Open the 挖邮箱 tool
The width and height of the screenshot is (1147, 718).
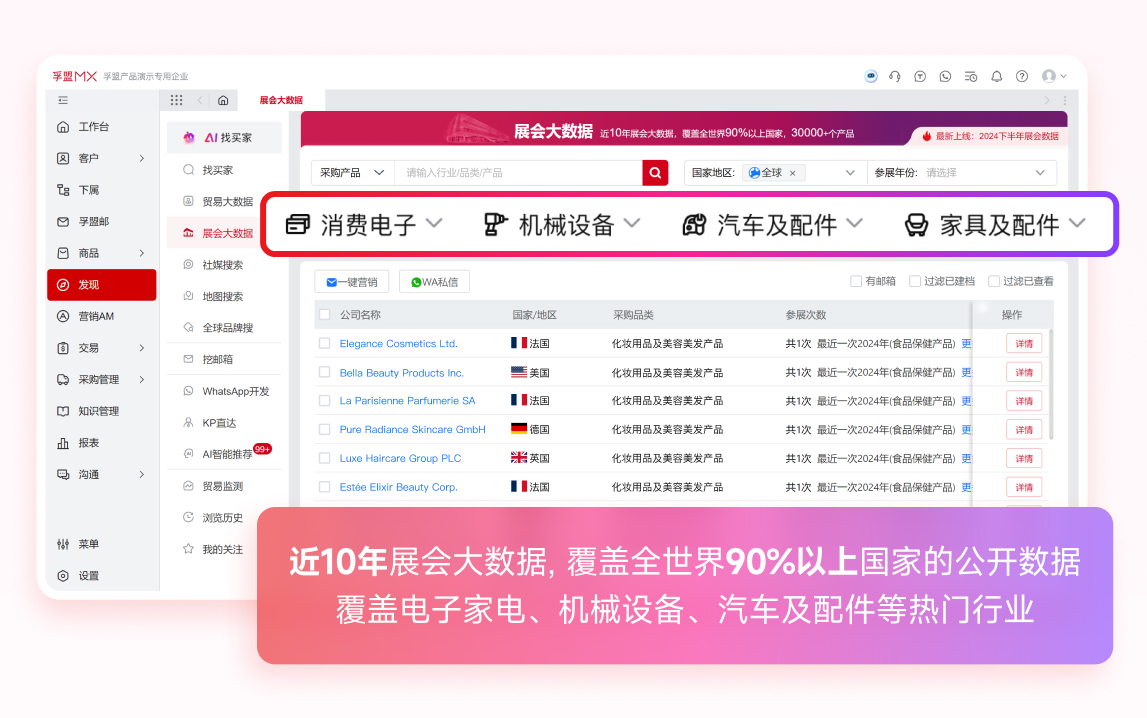point(221,359)
